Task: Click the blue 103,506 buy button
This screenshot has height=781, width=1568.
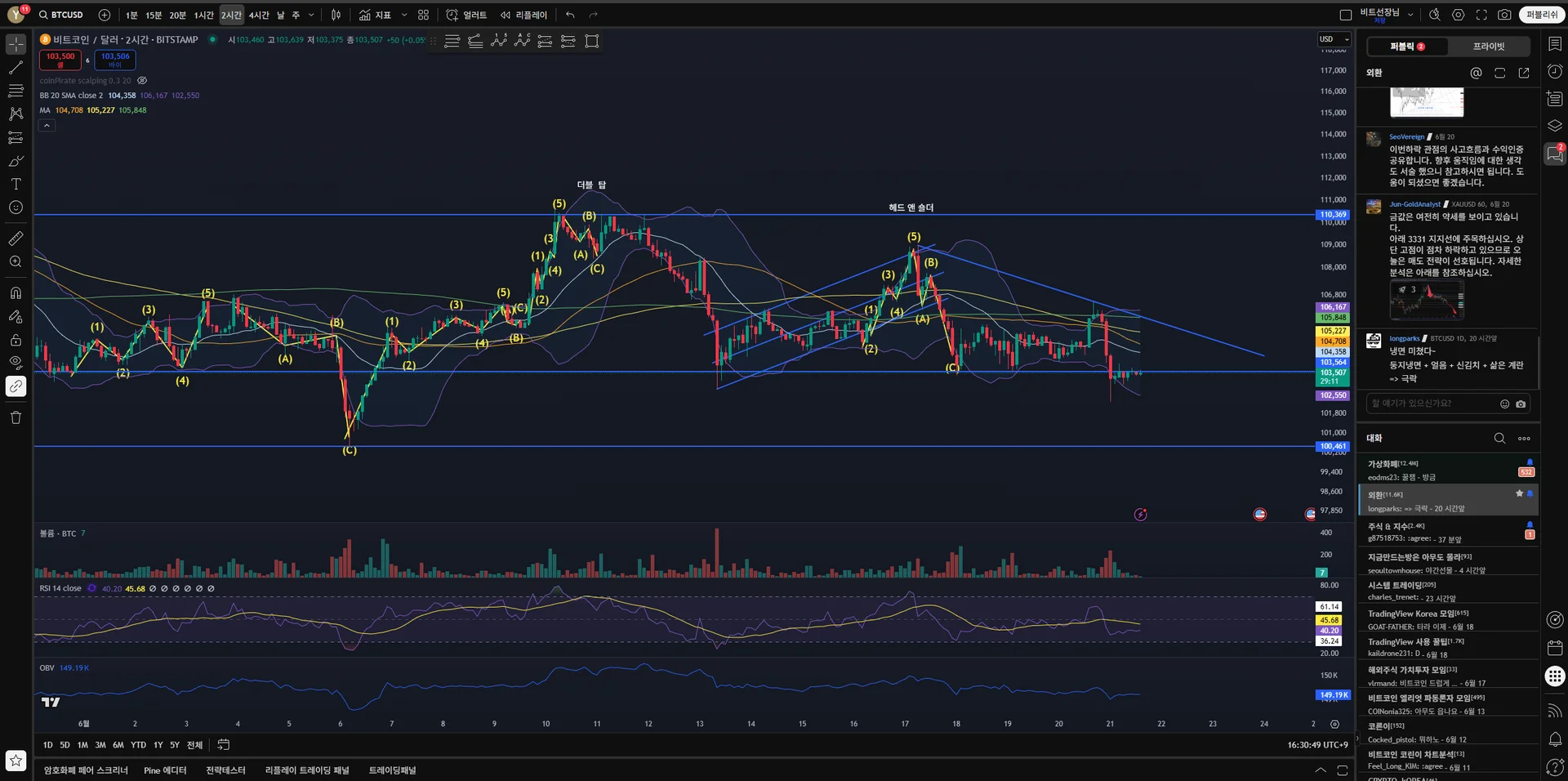Action: [x=115, y=60]
